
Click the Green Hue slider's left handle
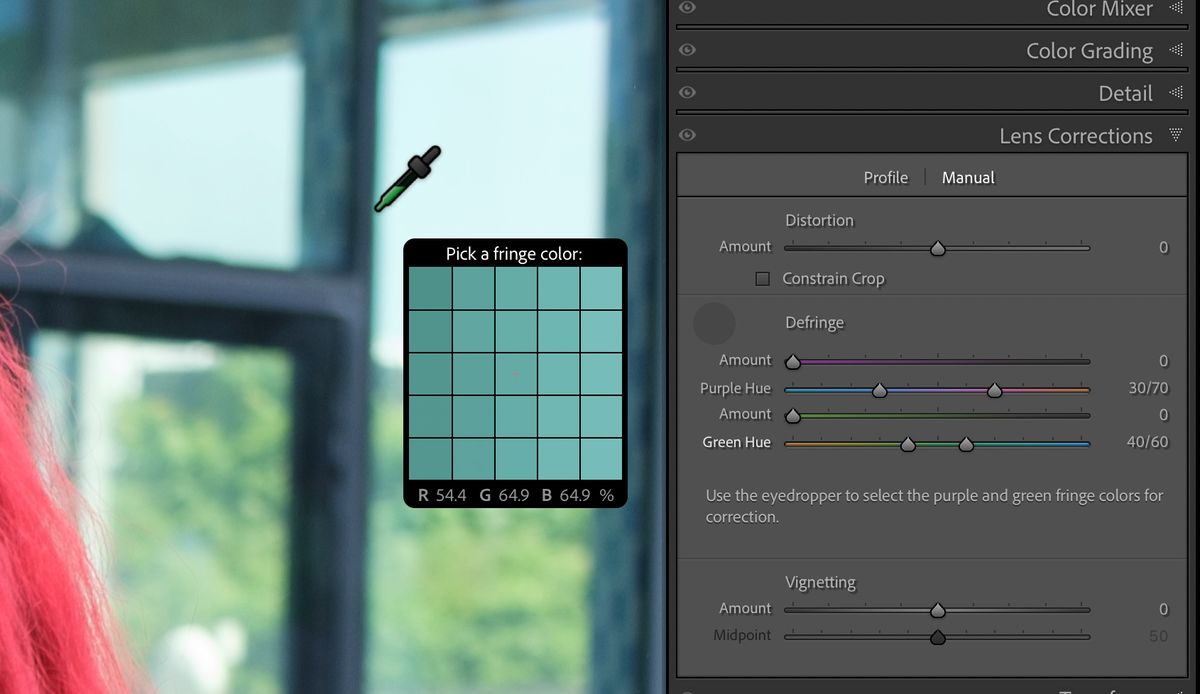coord(908,443)
